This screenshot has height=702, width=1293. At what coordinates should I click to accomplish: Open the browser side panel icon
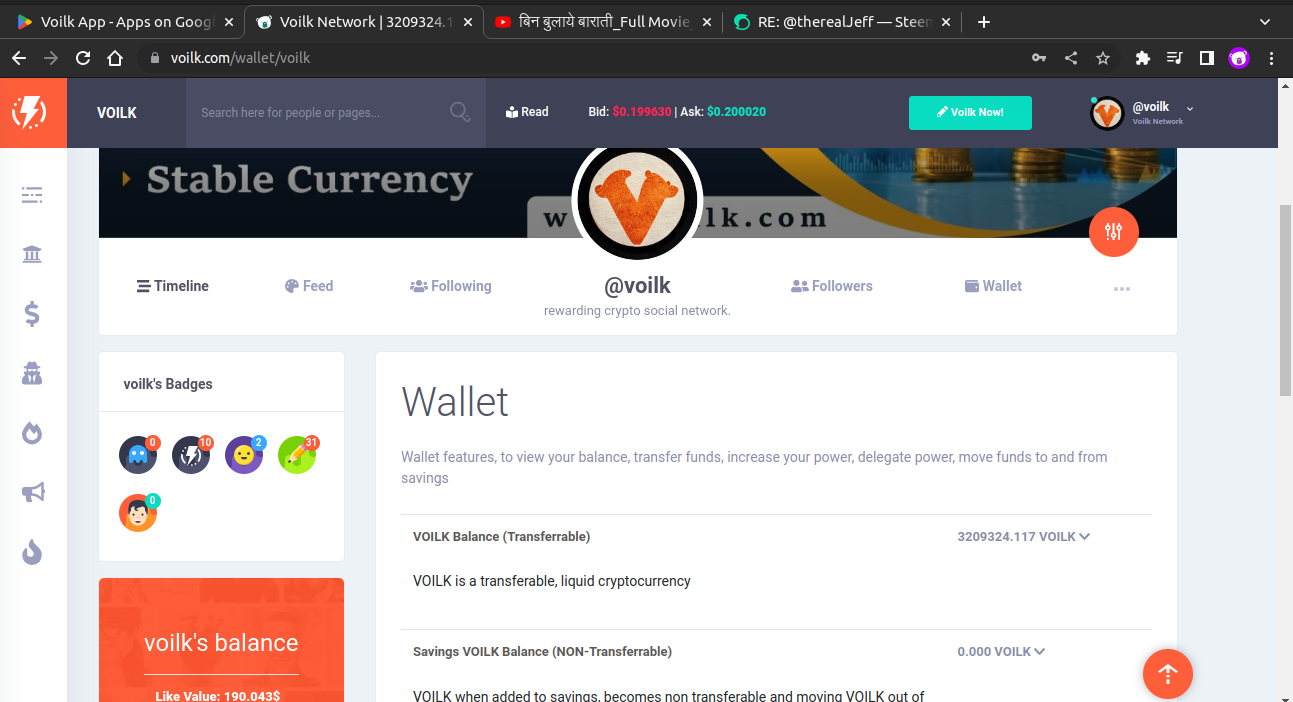[x=1207, y=58]
